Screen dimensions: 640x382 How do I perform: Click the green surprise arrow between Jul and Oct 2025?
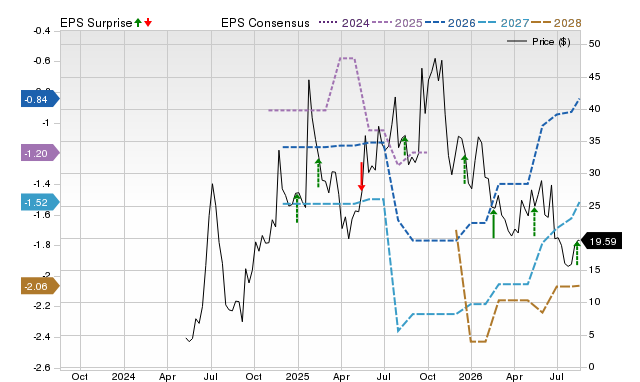pyautogui.click(x=405, y=146)
